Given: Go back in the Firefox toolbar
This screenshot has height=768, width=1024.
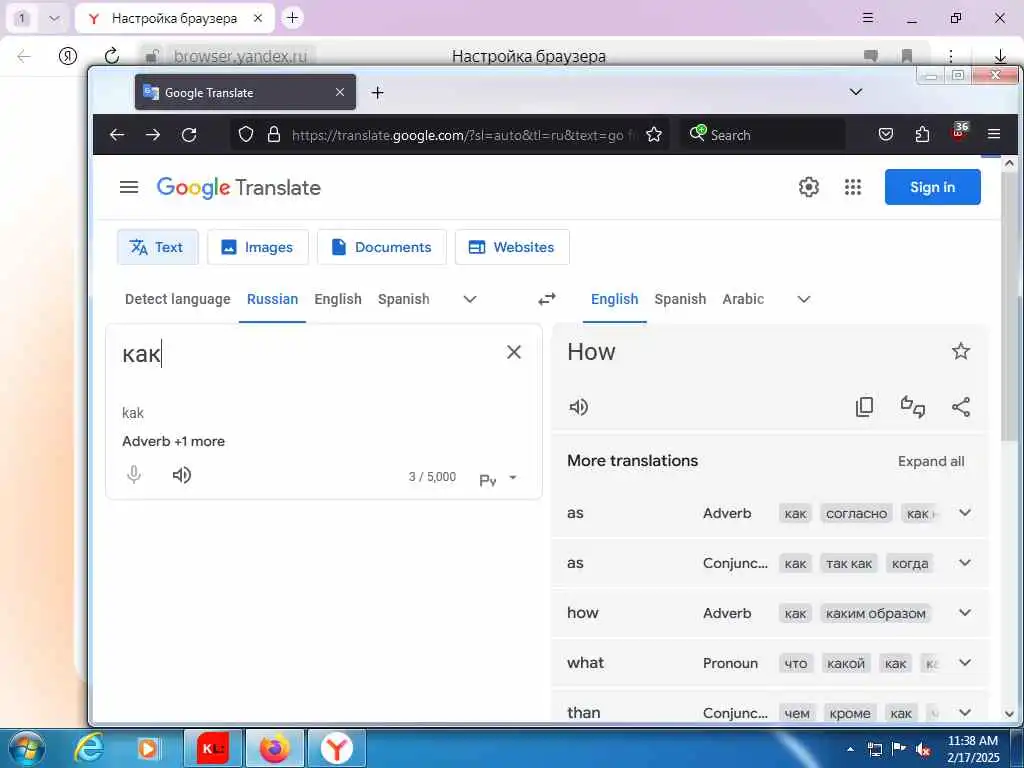Looking at the screenshot, I should coord(117,135).
